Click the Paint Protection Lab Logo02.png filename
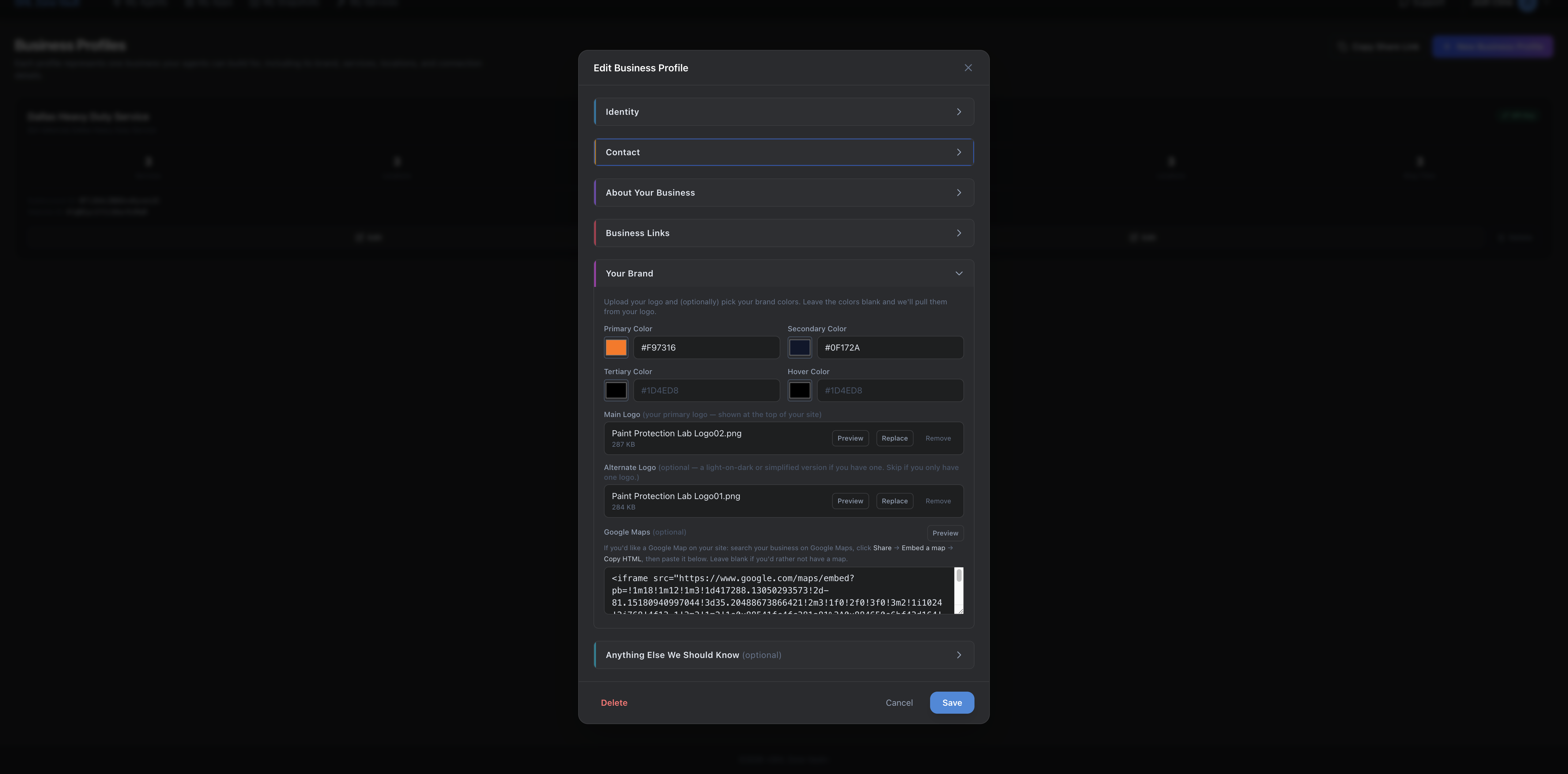The height and width of the screenshot is (774, 1568). click(676, 434)
